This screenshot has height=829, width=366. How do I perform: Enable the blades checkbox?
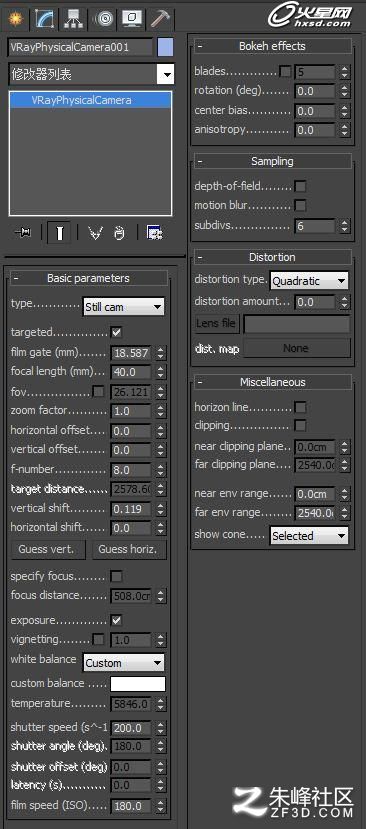285,71
